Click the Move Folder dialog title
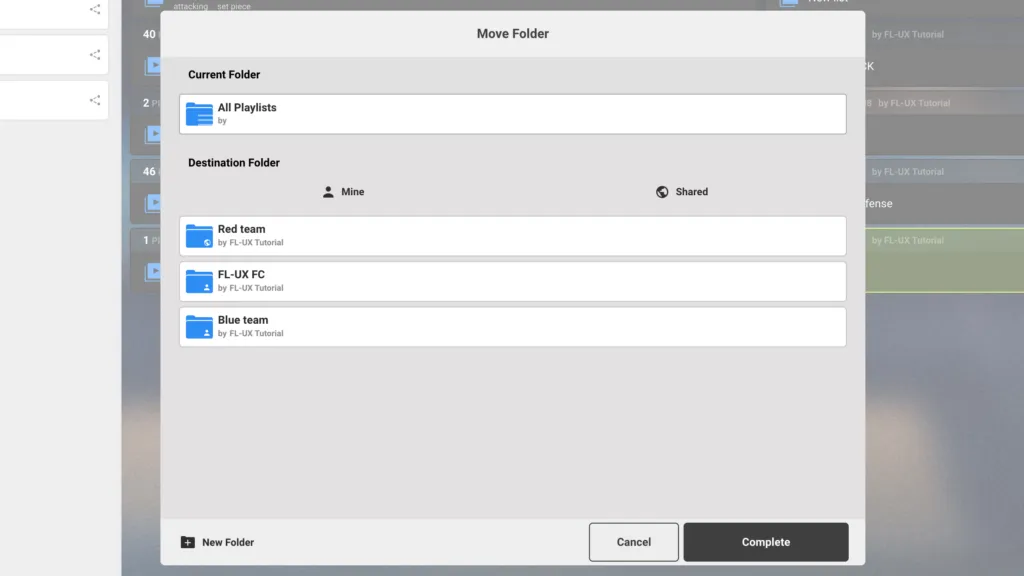The width and height of the screenshot is (1024, 576). [x=513, y=33]
